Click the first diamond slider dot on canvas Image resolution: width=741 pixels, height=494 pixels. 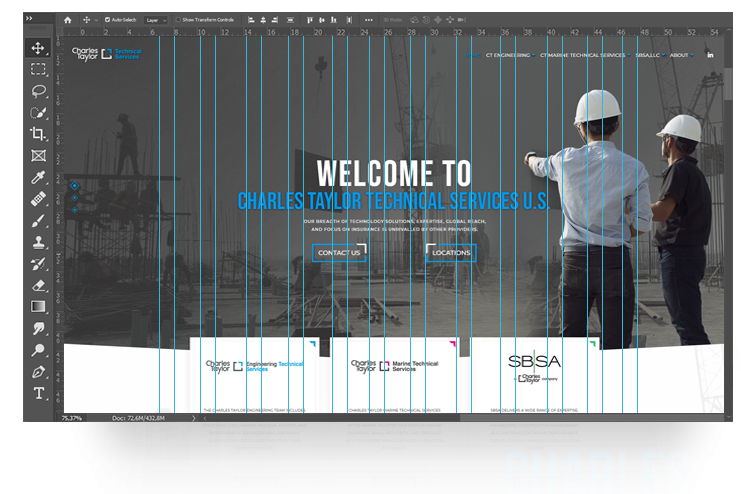pos(75,186)
